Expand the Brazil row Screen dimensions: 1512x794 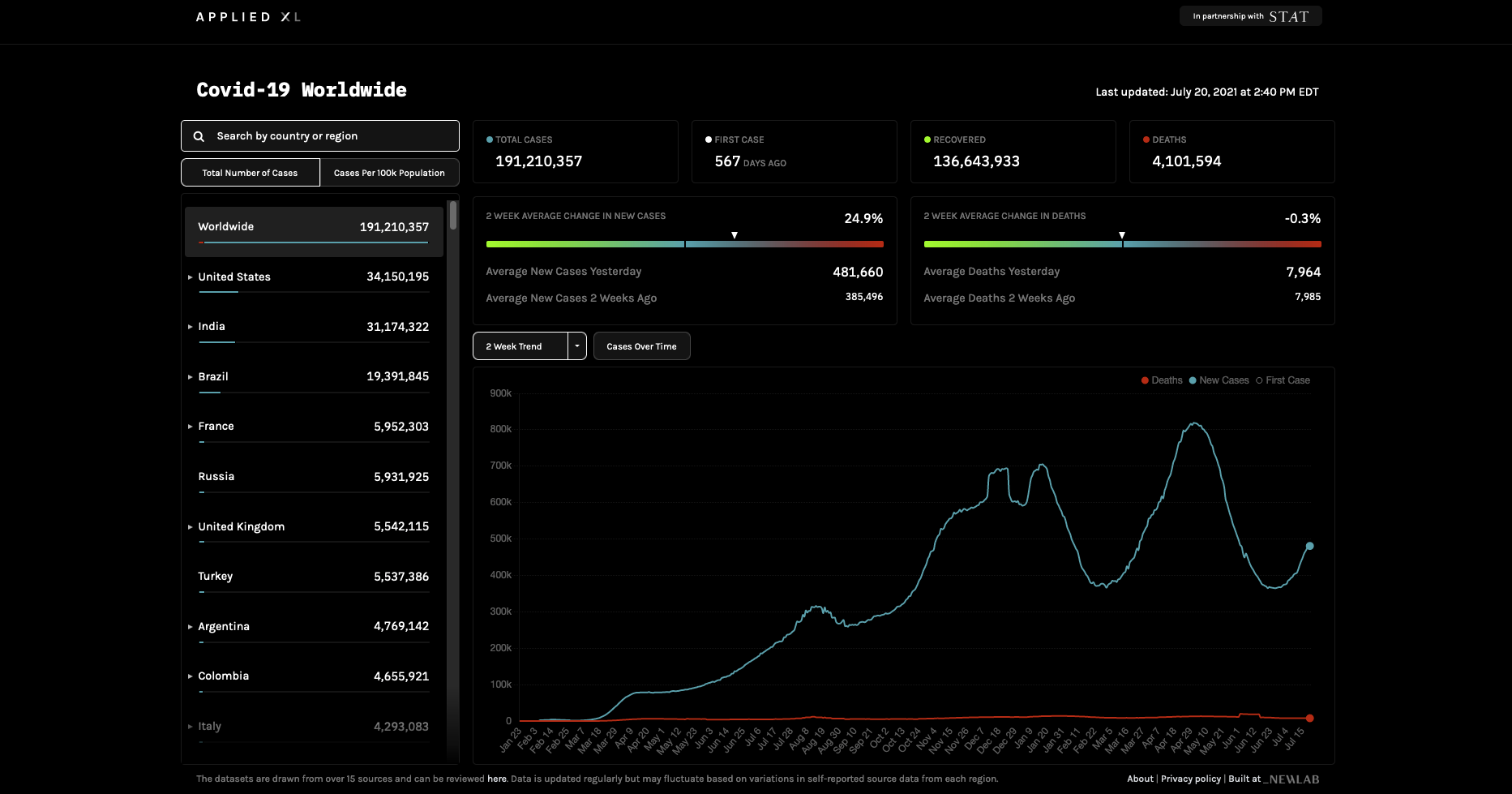pyautogui.click(x=191, y=377)
